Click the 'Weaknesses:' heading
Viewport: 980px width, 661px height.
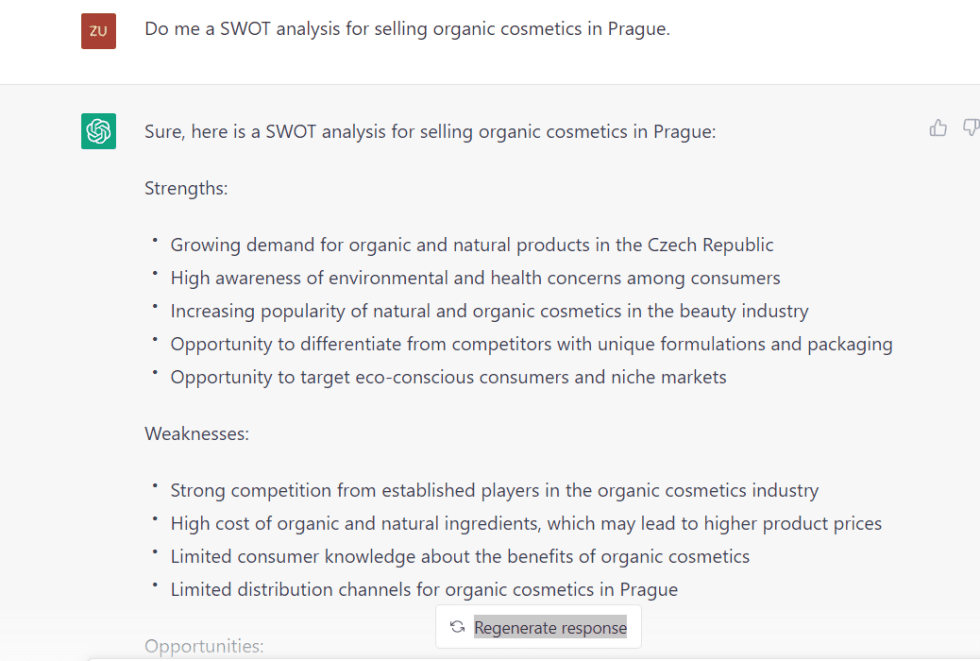tap(197, 434)
